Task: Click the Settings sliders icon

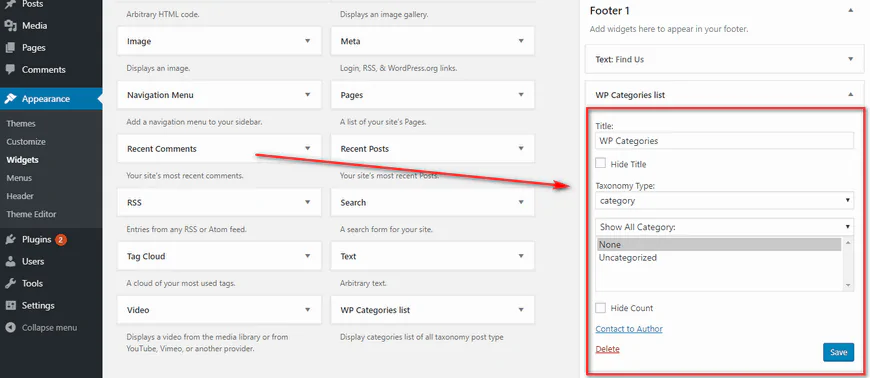Action: [10, 305]
